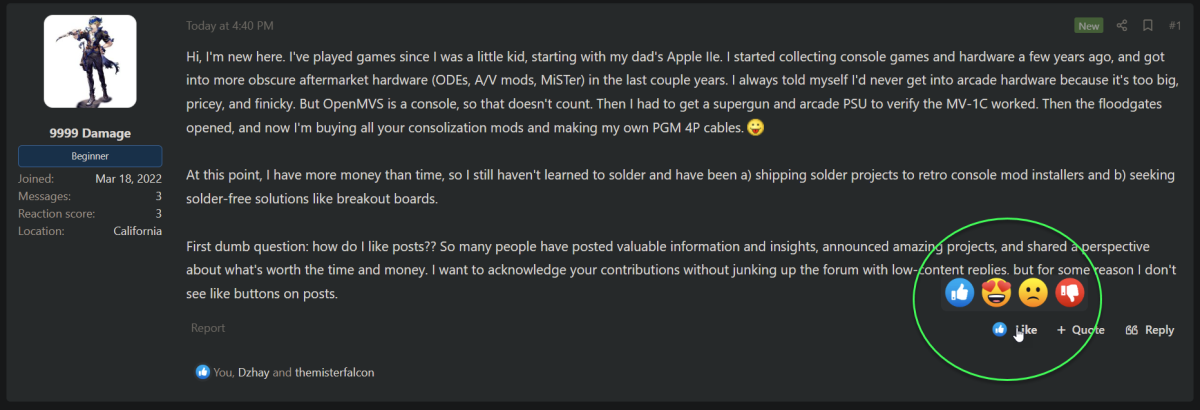
Task: Report this post via the Report link
Action: point(208,328)
